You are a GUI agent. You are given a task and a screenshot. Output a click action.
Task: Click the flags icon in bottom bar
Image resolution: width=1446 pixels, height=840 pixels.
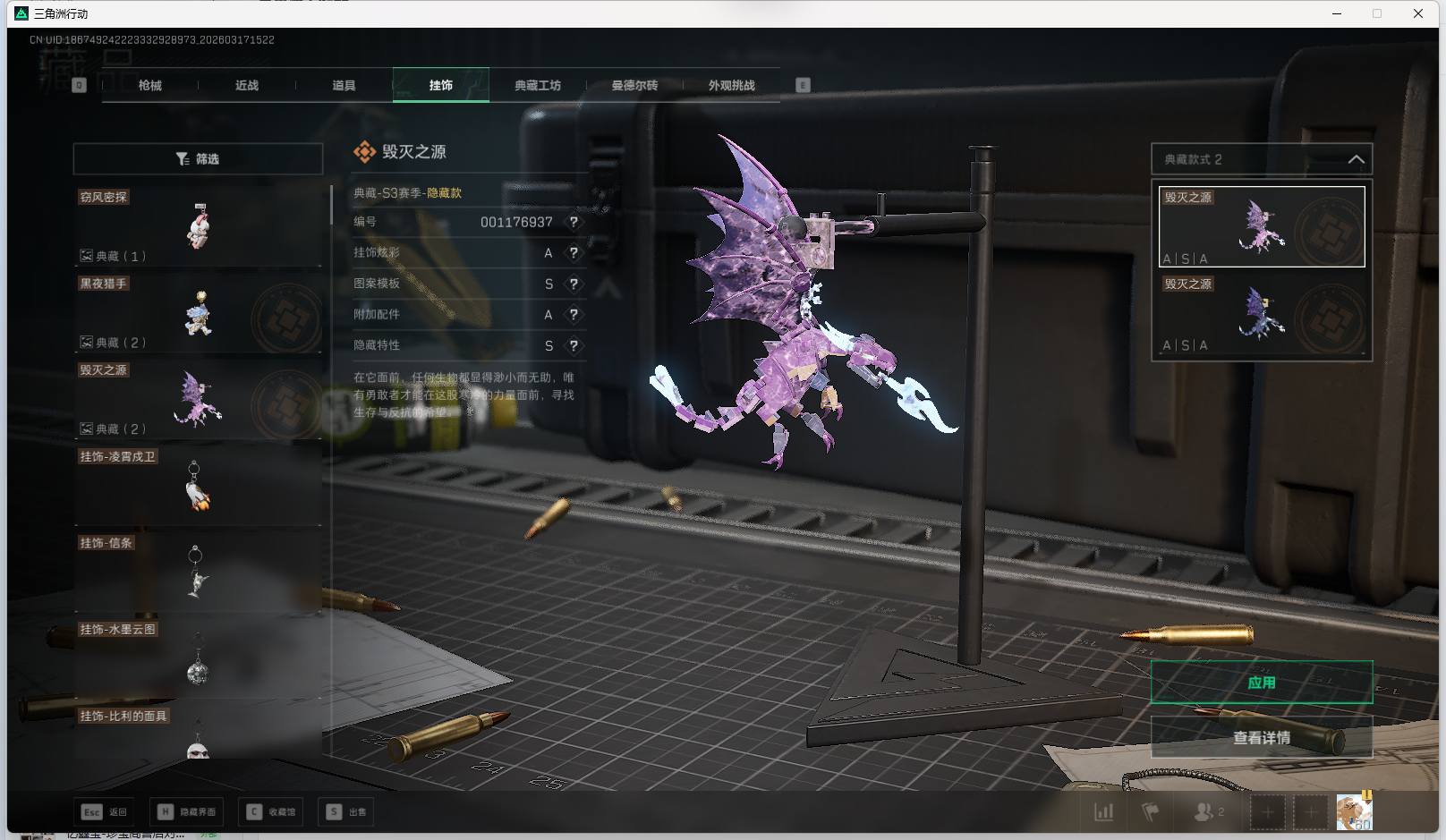pos(1151,812)
